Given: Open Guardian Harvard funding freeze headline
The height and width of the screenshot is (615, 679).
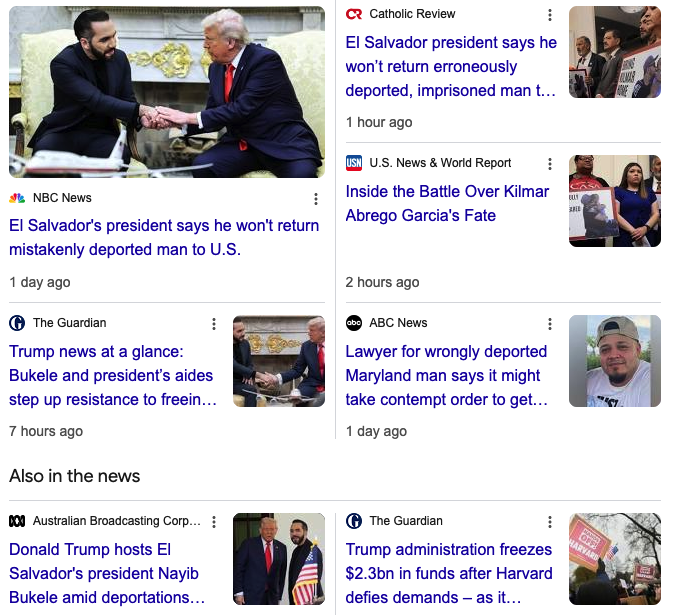Looking at the screenshot, I should [x=449, y=573].
